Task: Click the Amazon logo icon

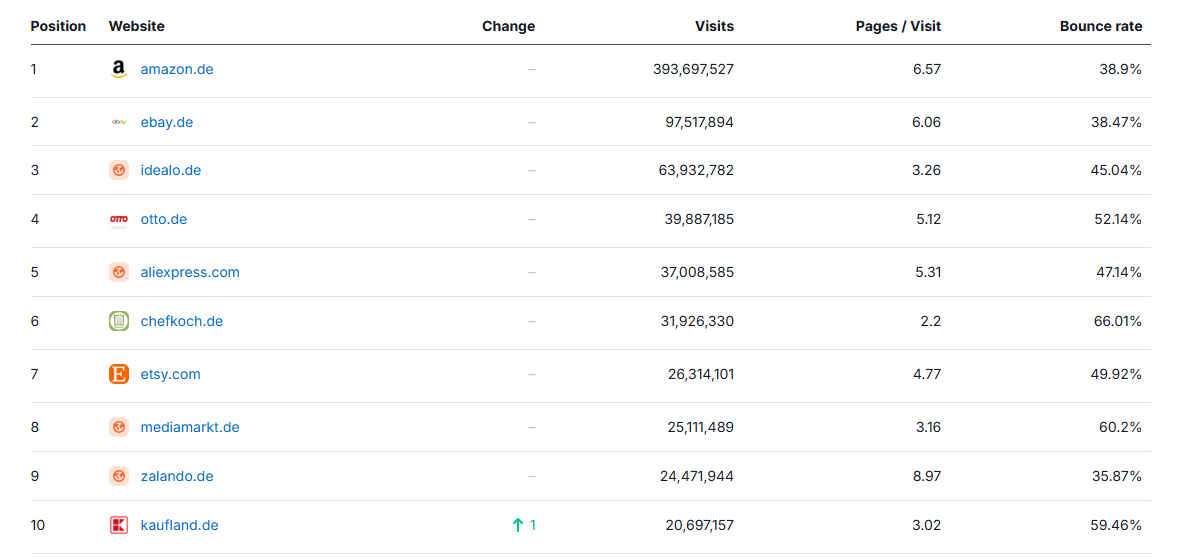Action: 119,70
